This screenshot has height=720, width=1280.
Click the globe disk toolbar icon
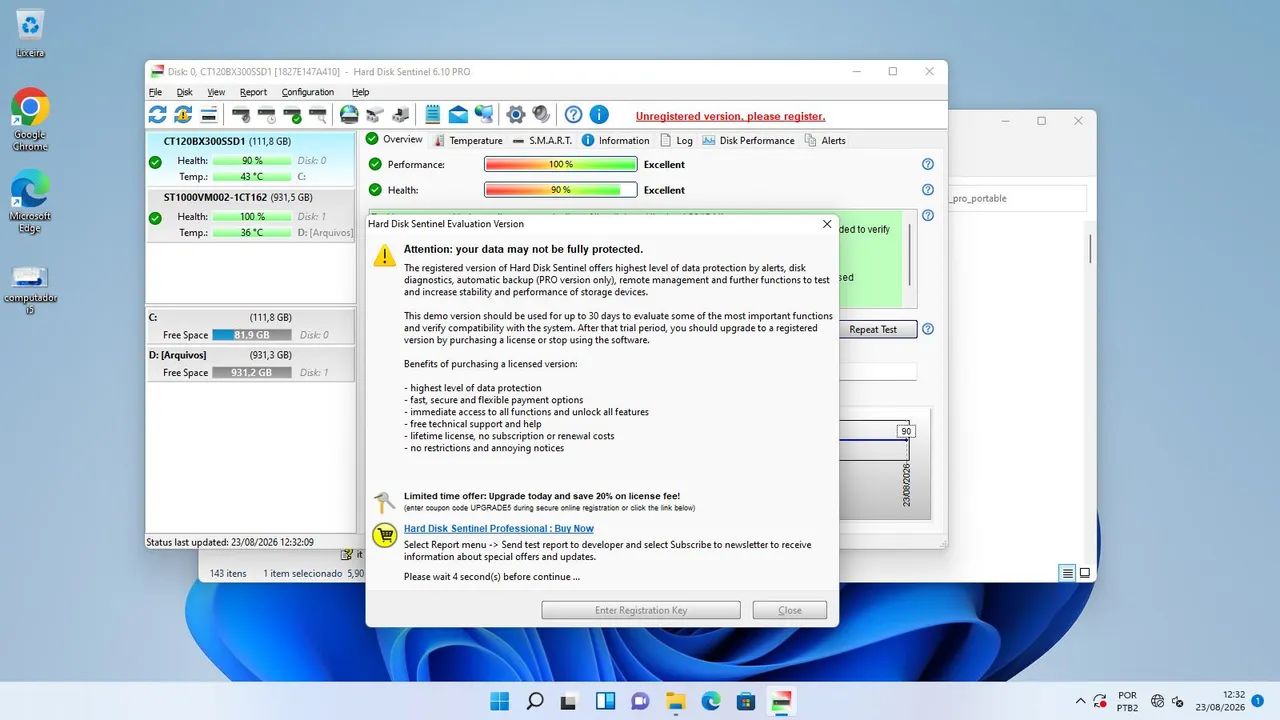point(349,115)
